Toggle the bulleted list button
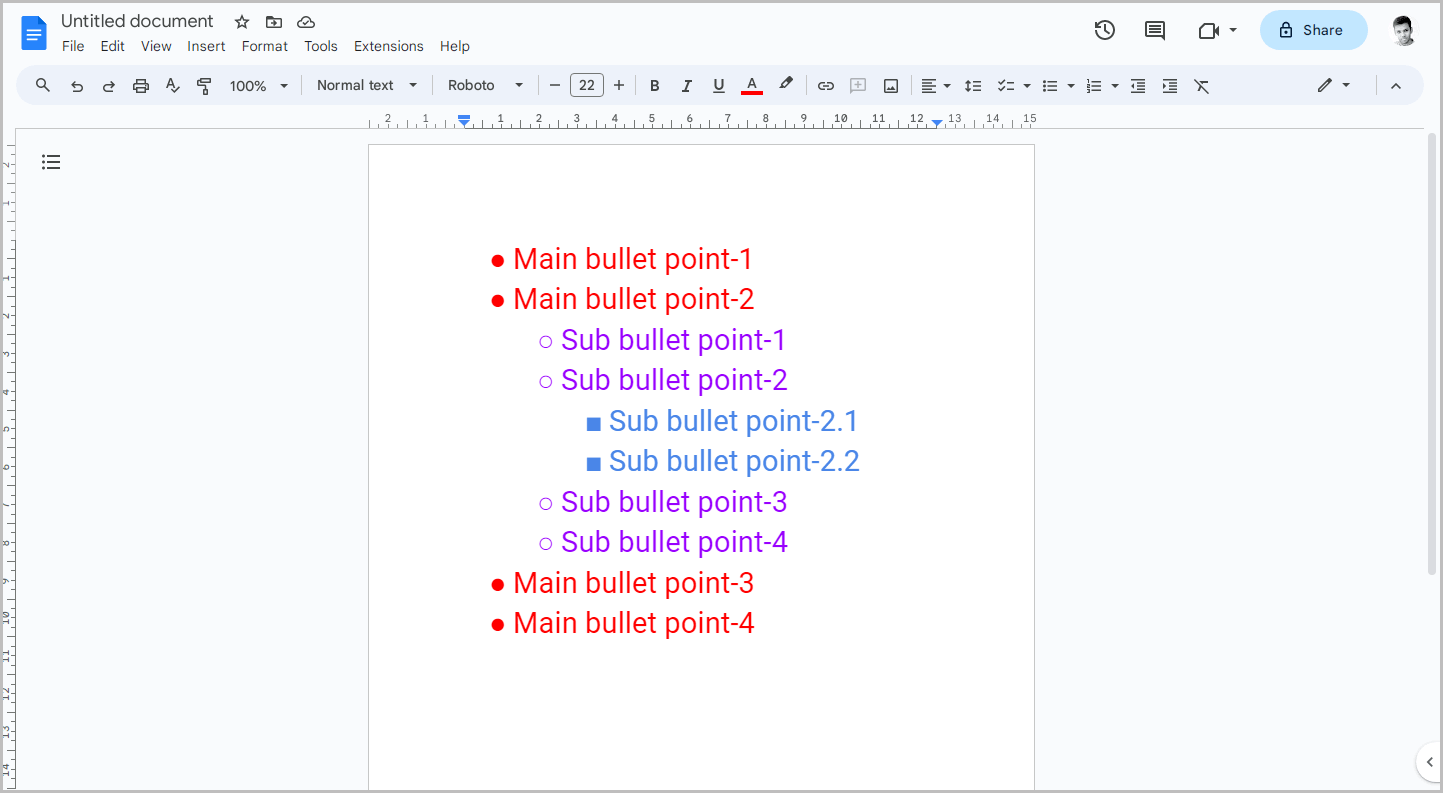 pyautogui.click(x=1050, y=86)
